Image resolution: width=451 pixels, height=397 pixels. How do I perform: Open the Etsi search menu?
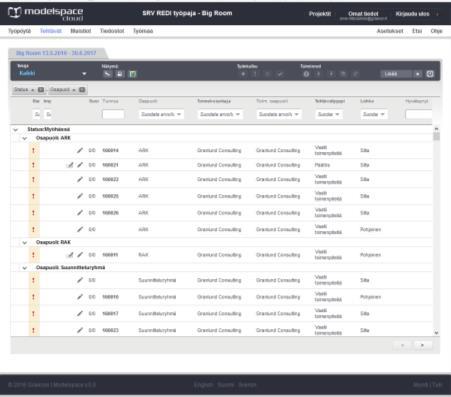click(417, 31)
